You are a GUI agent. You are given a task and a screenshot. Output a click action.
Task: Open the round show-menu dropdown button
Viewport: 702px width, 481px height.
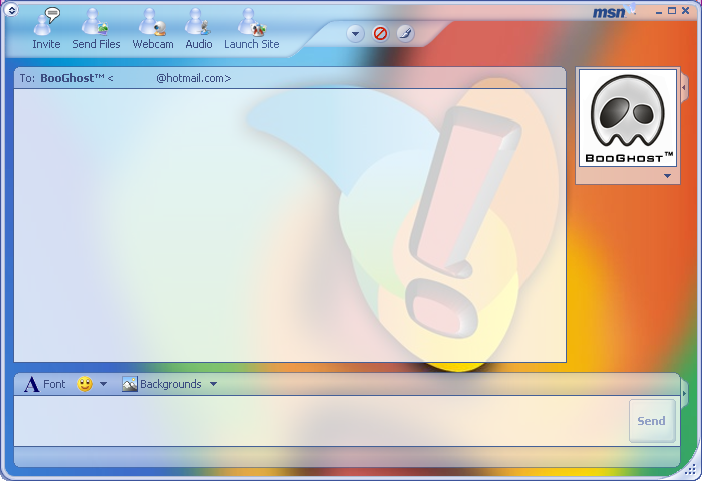355,34
